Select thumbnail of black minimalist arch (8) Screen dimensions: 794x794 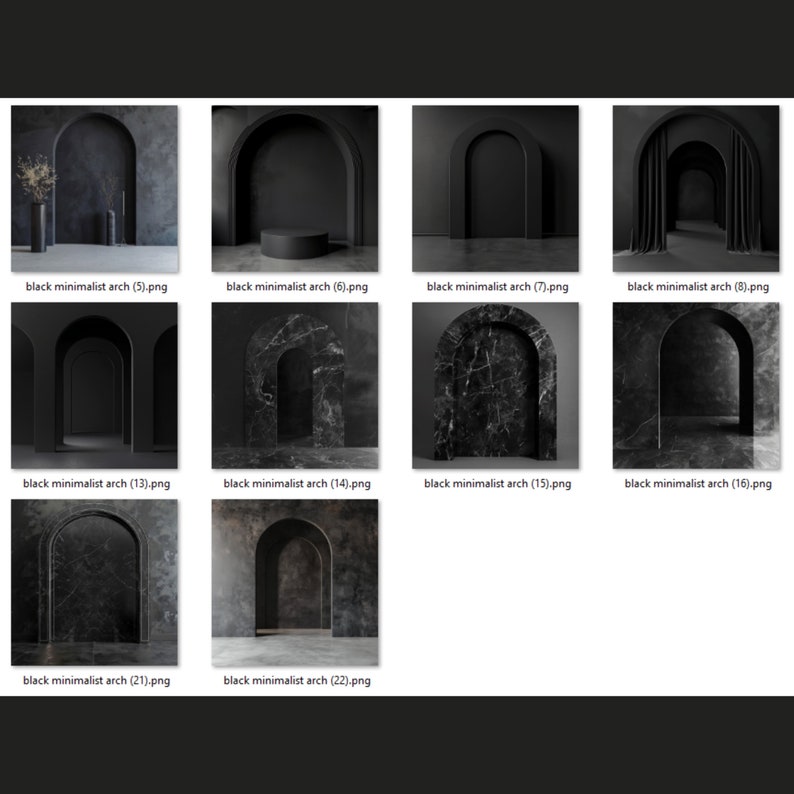pyautogui.click(x=696, y=189)
